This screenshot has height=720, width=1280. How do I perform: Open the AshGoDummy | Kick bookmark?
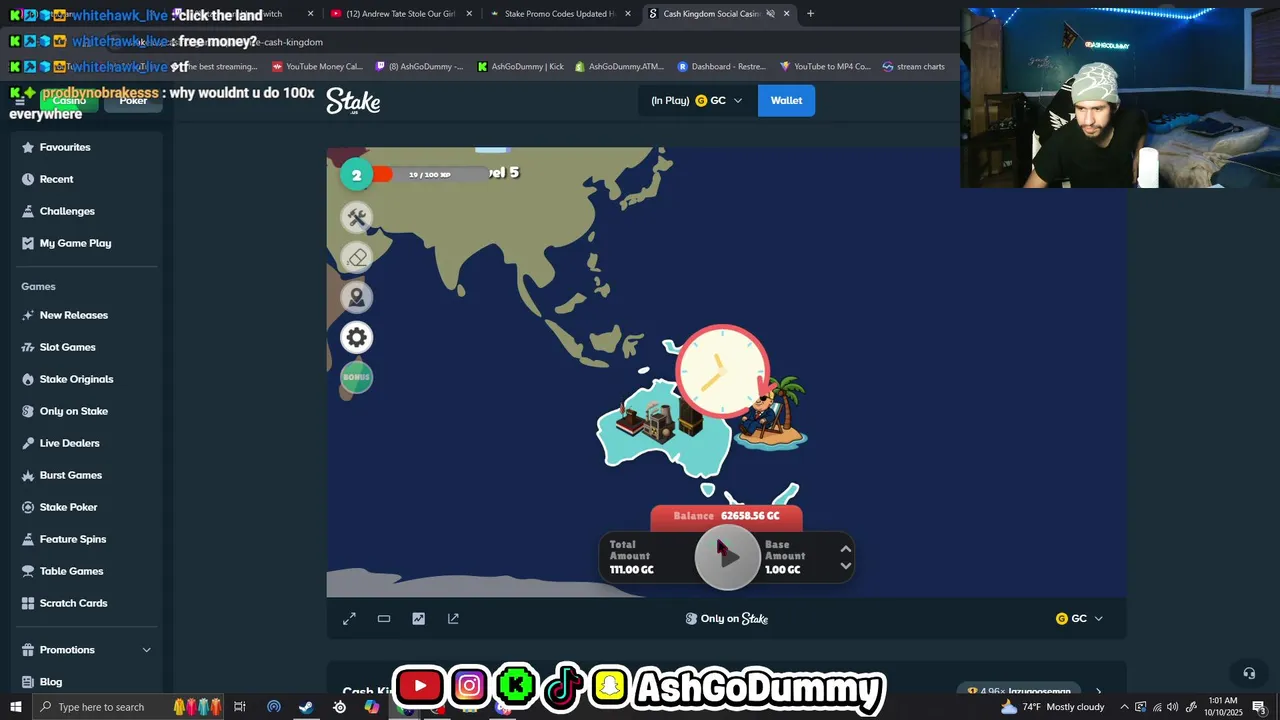tap(520, 67)
